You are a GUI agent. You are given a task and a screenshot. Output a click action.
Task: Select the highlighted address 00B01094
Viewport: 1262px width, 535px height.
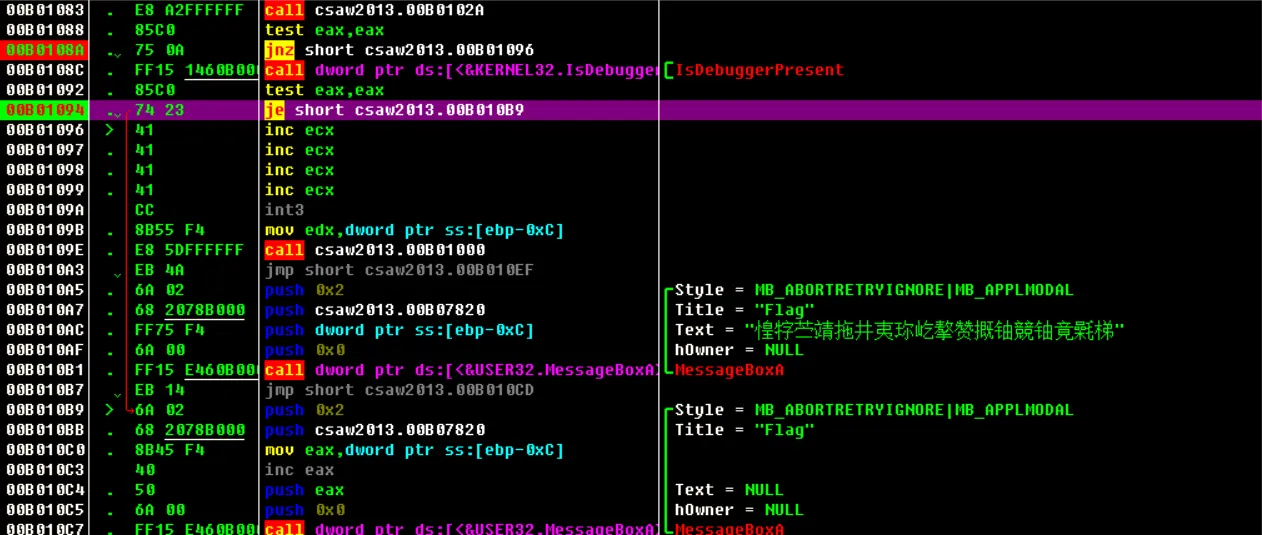(45, 110)
